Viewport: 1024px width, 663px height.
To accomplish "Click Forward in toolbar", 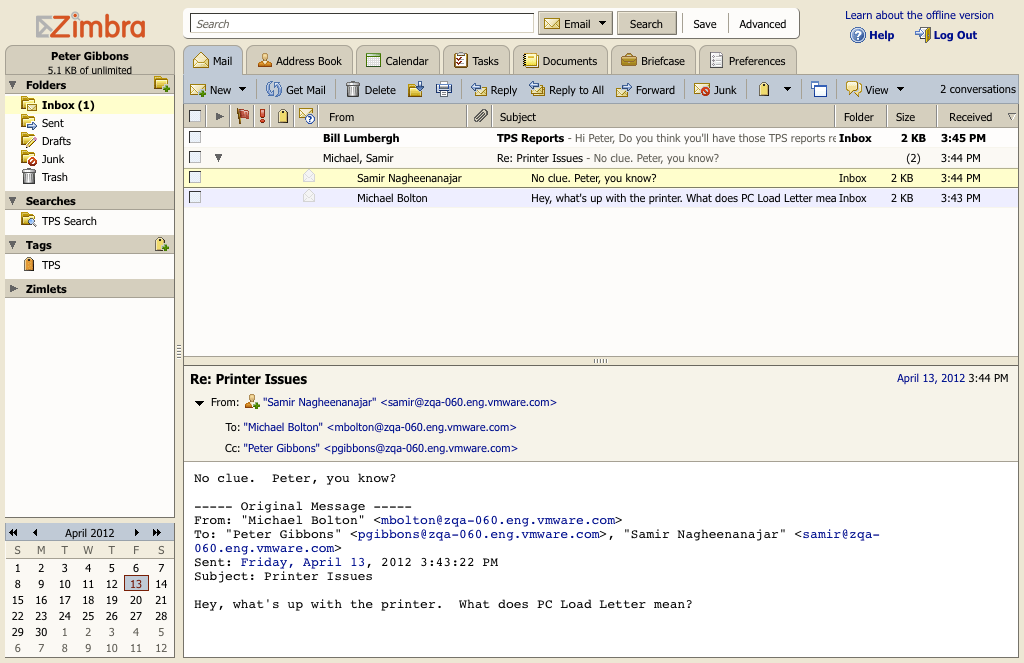I will pyautogui.click(x=646, y=89).
